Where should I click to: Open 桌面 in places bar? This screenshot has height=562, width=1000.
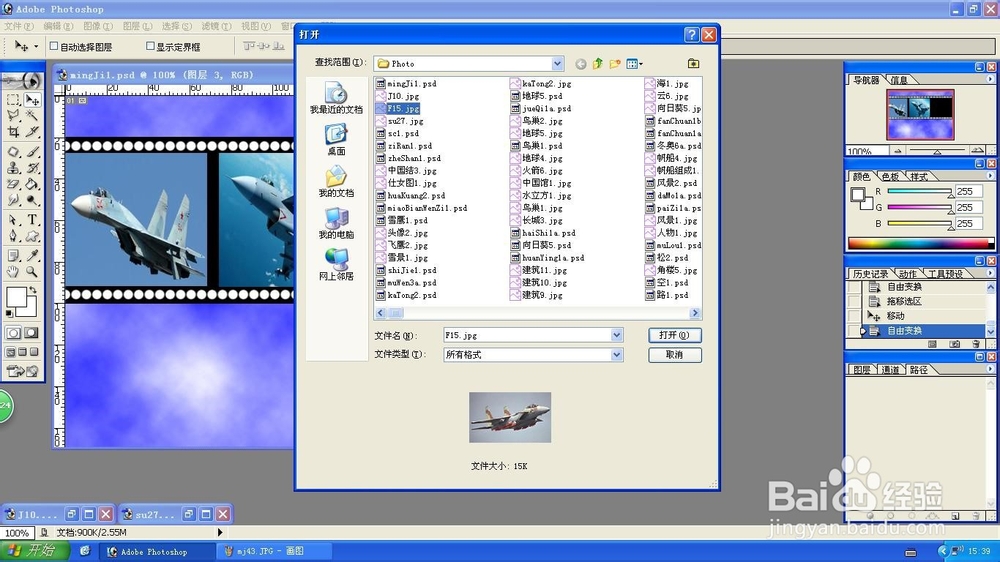coord(336,140)
